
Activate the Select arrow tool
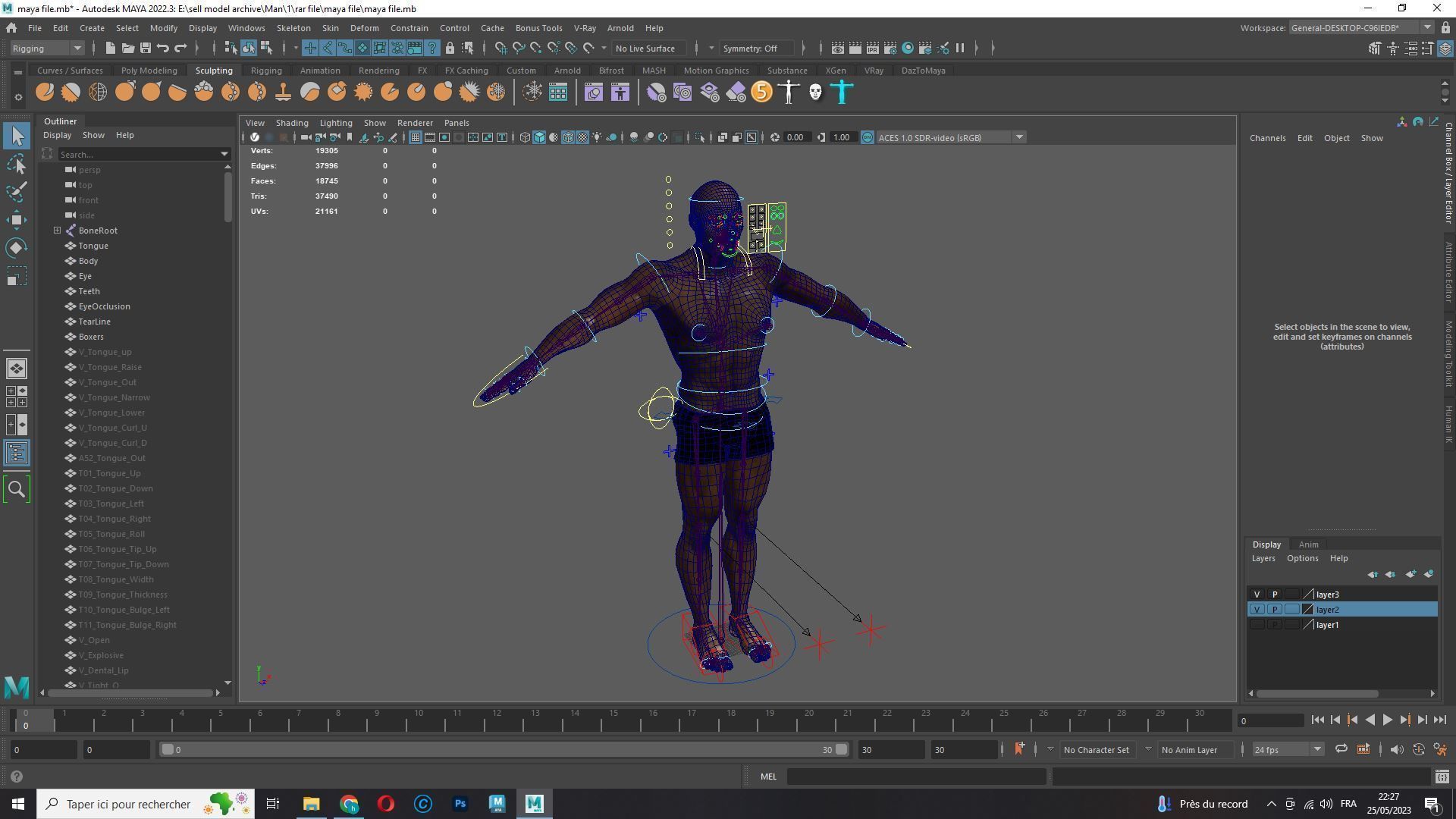pyautogui.click(x=17, y=136)
